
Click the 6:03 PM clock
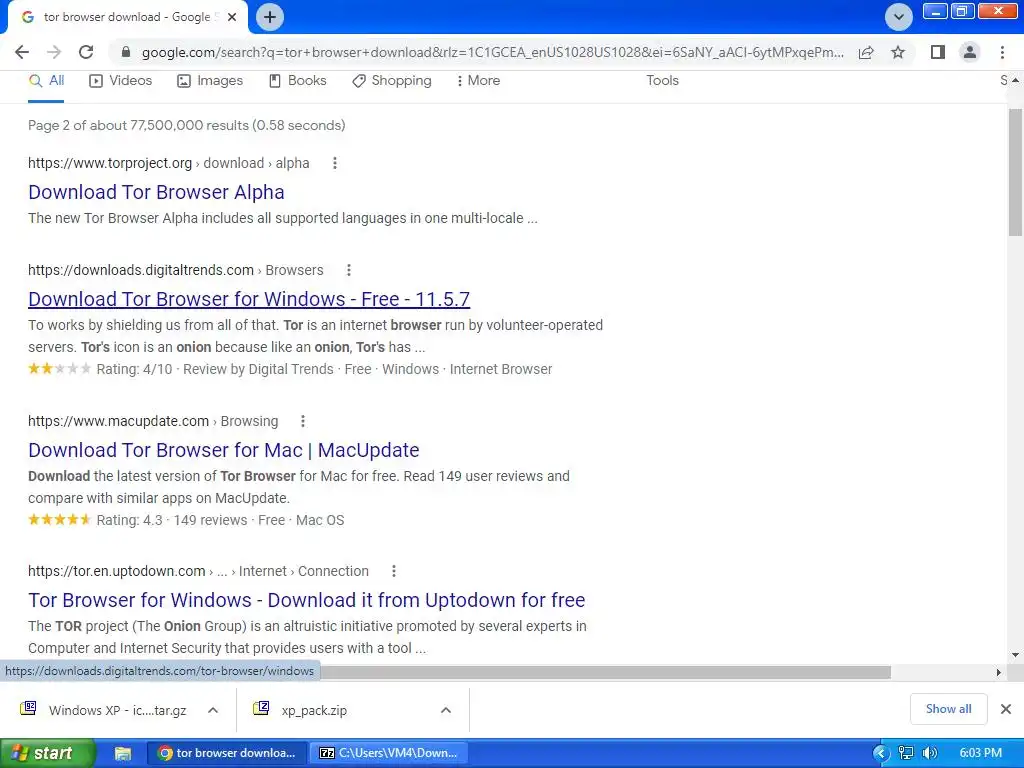point(980,753)
